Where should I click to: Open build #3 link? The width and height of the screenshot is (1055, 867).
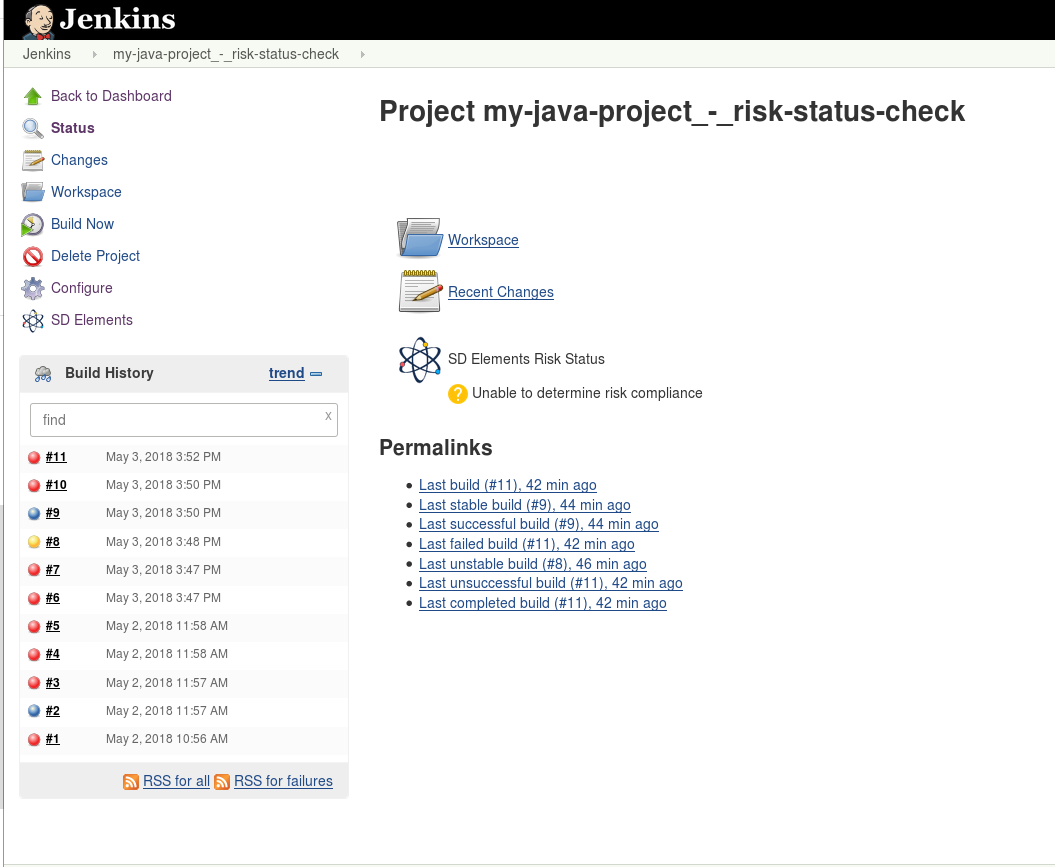click(x=52, y=683)
